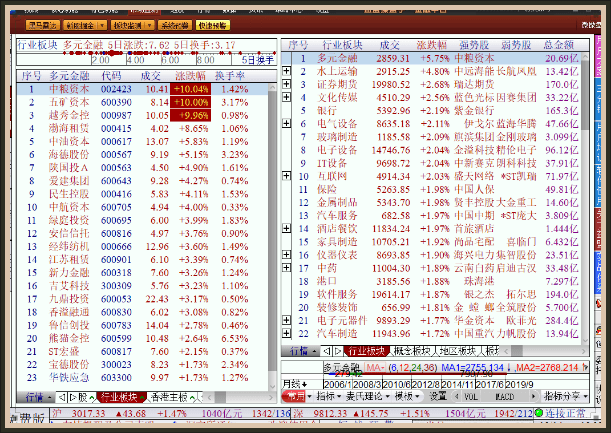This screenshot has width=611, height=433.
Task: Click the 快速预警 toolbar button
Action: (x=213, y=25)
